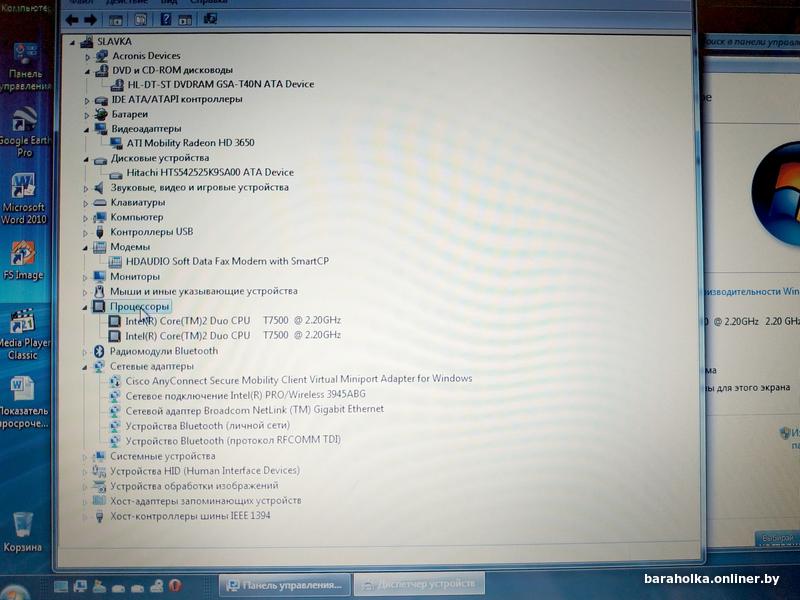Open Показатель просроче... document on desktop
800x600 pixels.
pos(23,403)
